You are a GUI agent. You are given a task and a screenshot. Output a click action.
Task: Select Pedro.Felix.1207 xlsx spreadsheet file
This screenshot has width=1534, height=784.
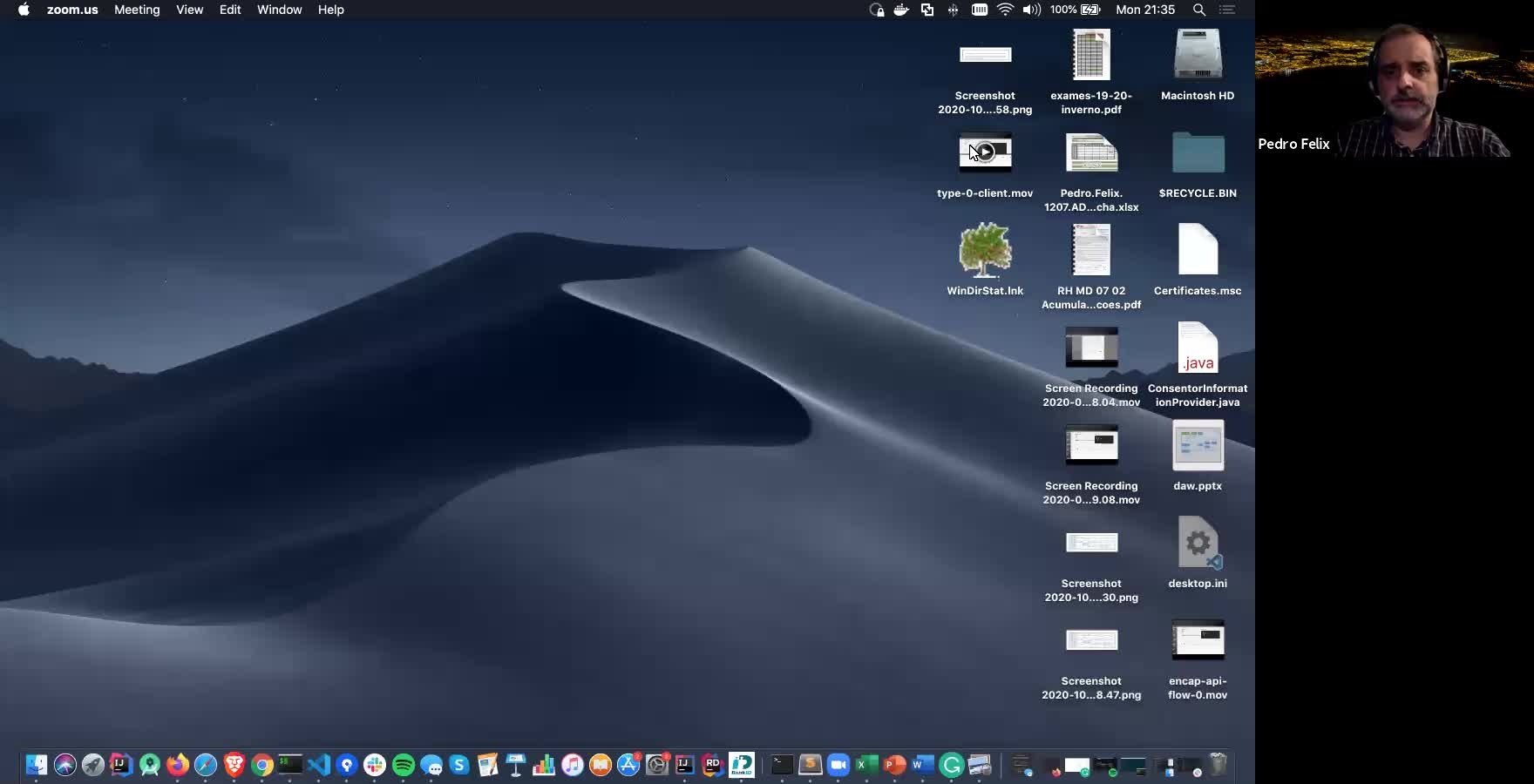1091,172
